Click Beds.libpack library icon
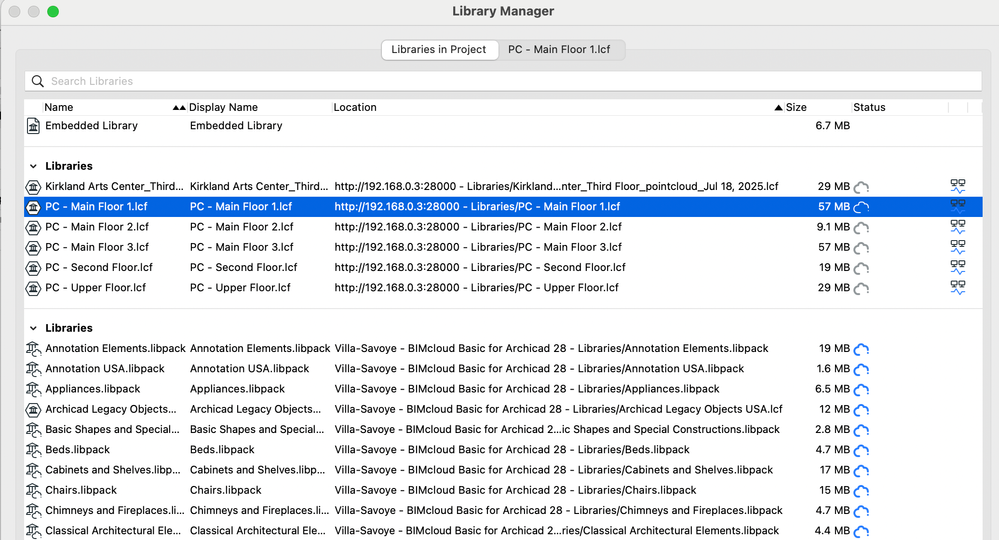Screen dimensions: 999x540 point(33,450)
